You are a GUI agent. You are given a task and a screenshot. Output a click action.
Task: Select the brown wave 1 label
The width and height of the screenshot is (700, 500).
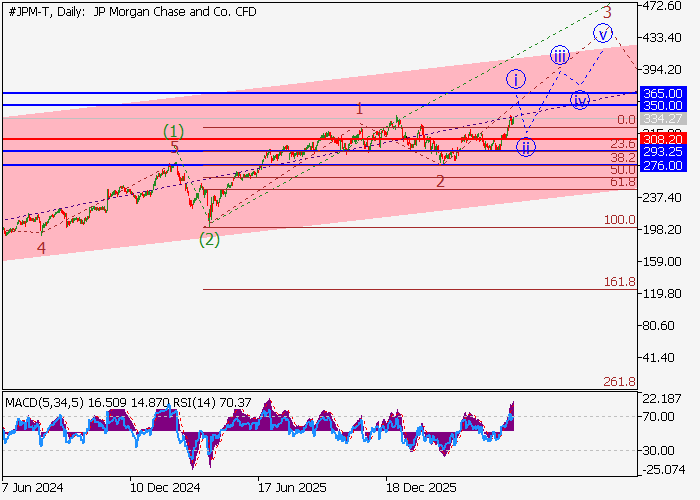coord(359,108)
